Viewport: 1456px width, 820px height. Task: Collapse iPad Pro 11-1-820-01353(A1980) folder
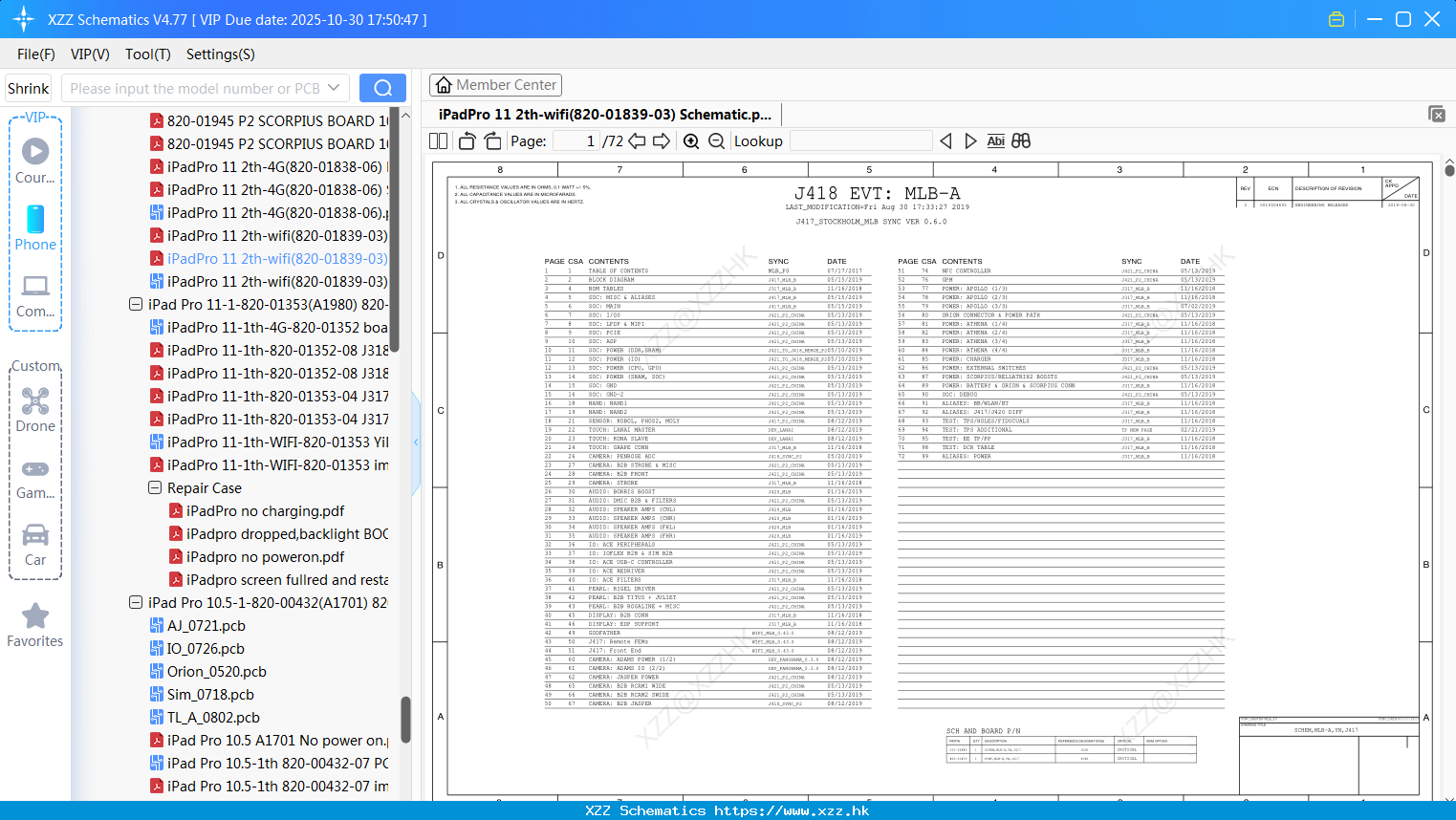pos(136,304)
